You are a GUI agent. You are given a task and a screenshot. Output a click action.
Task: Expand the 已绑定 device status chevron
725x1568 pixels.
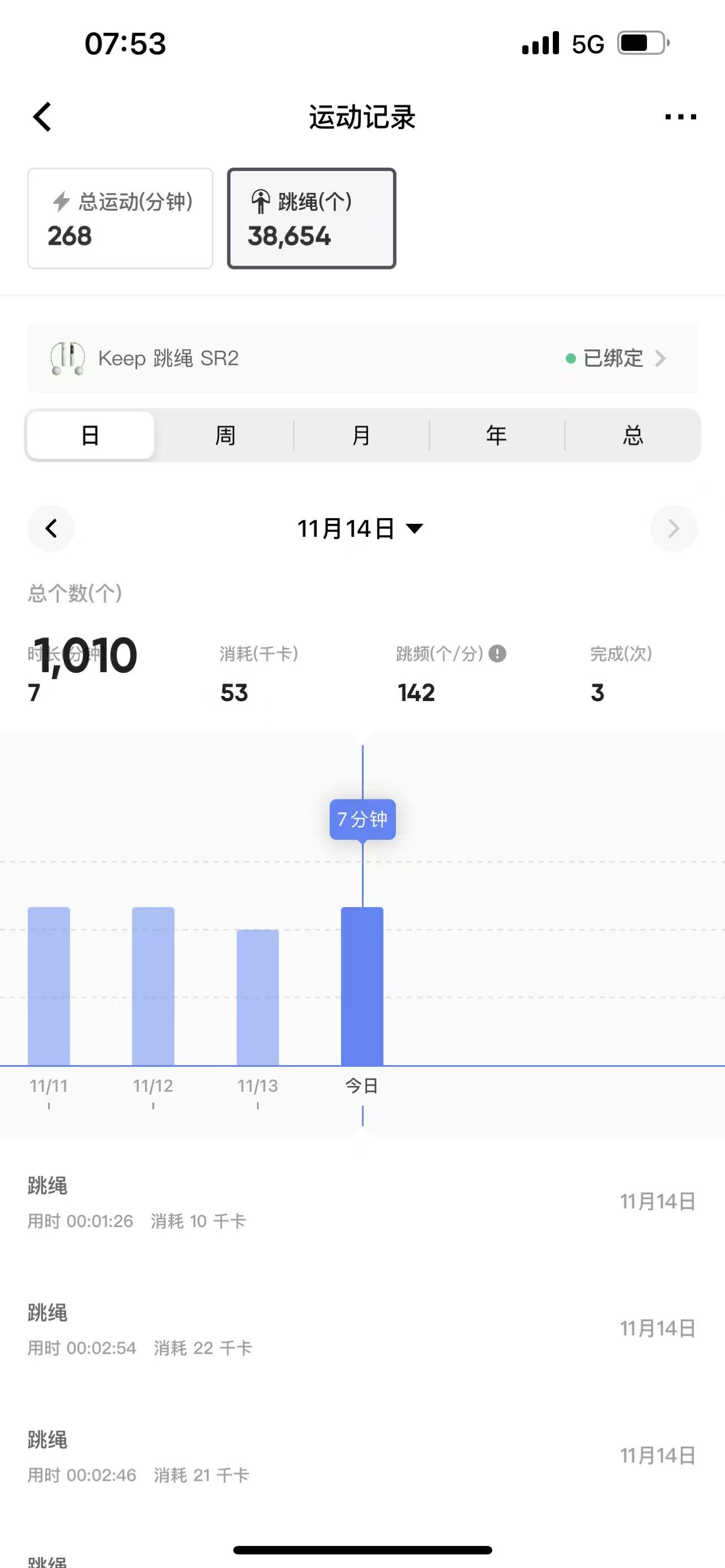[x=660, y=358]
